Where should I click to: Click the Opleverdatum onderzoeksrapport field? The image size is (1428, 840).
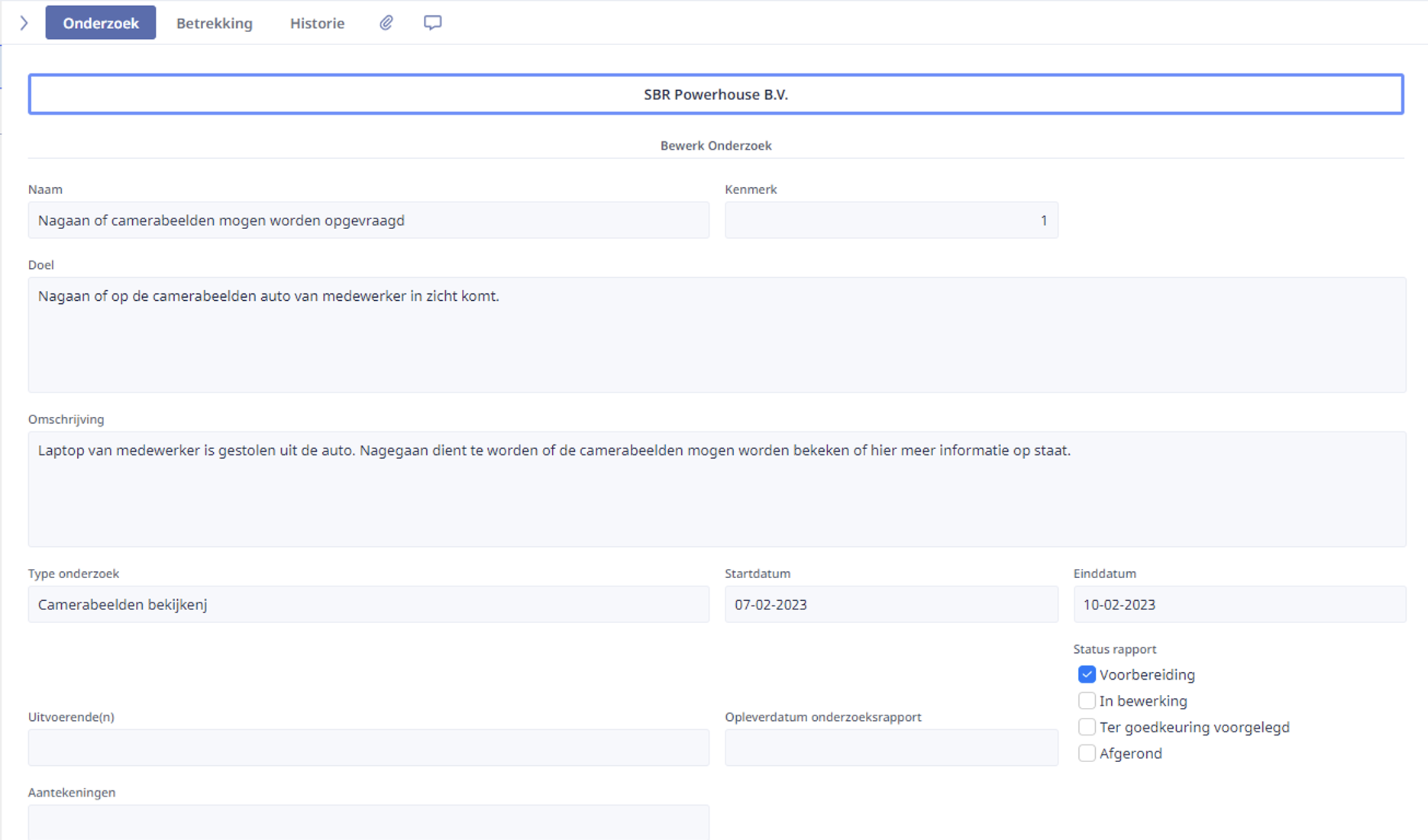pos(891,748)
